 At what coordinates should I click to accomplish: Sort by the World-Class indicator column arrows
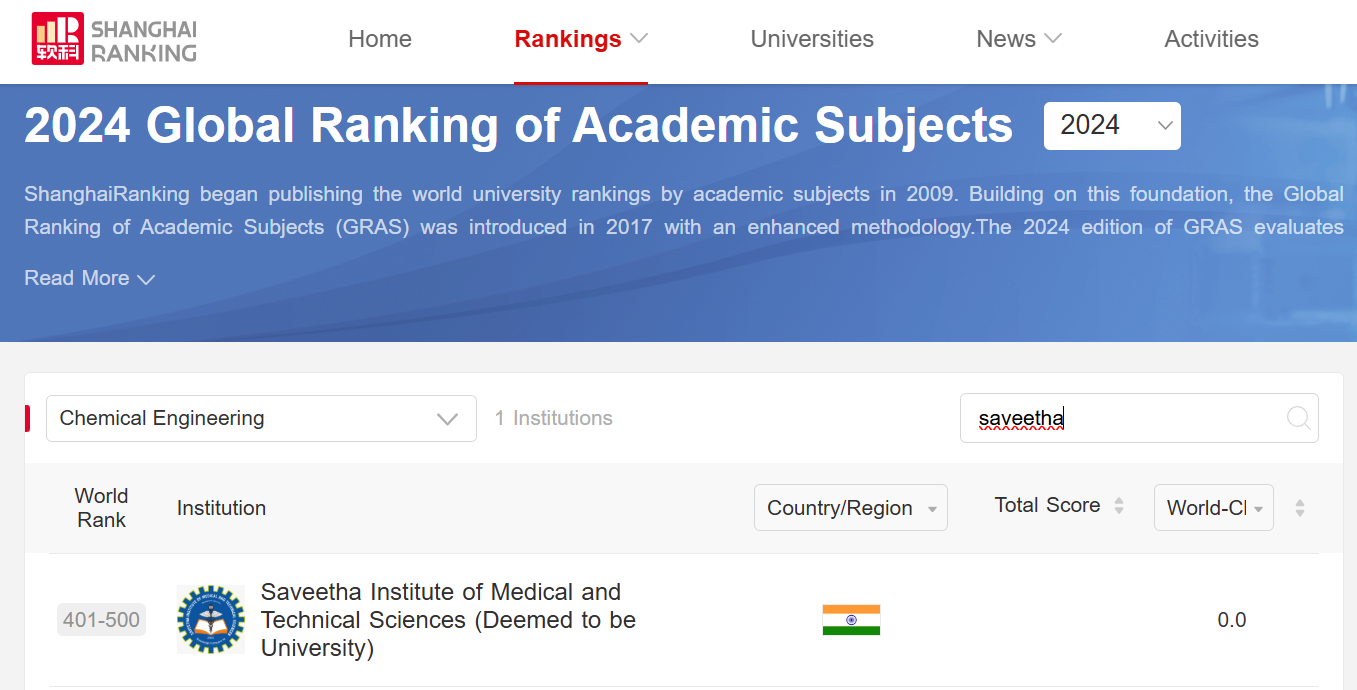point(1299,508)
